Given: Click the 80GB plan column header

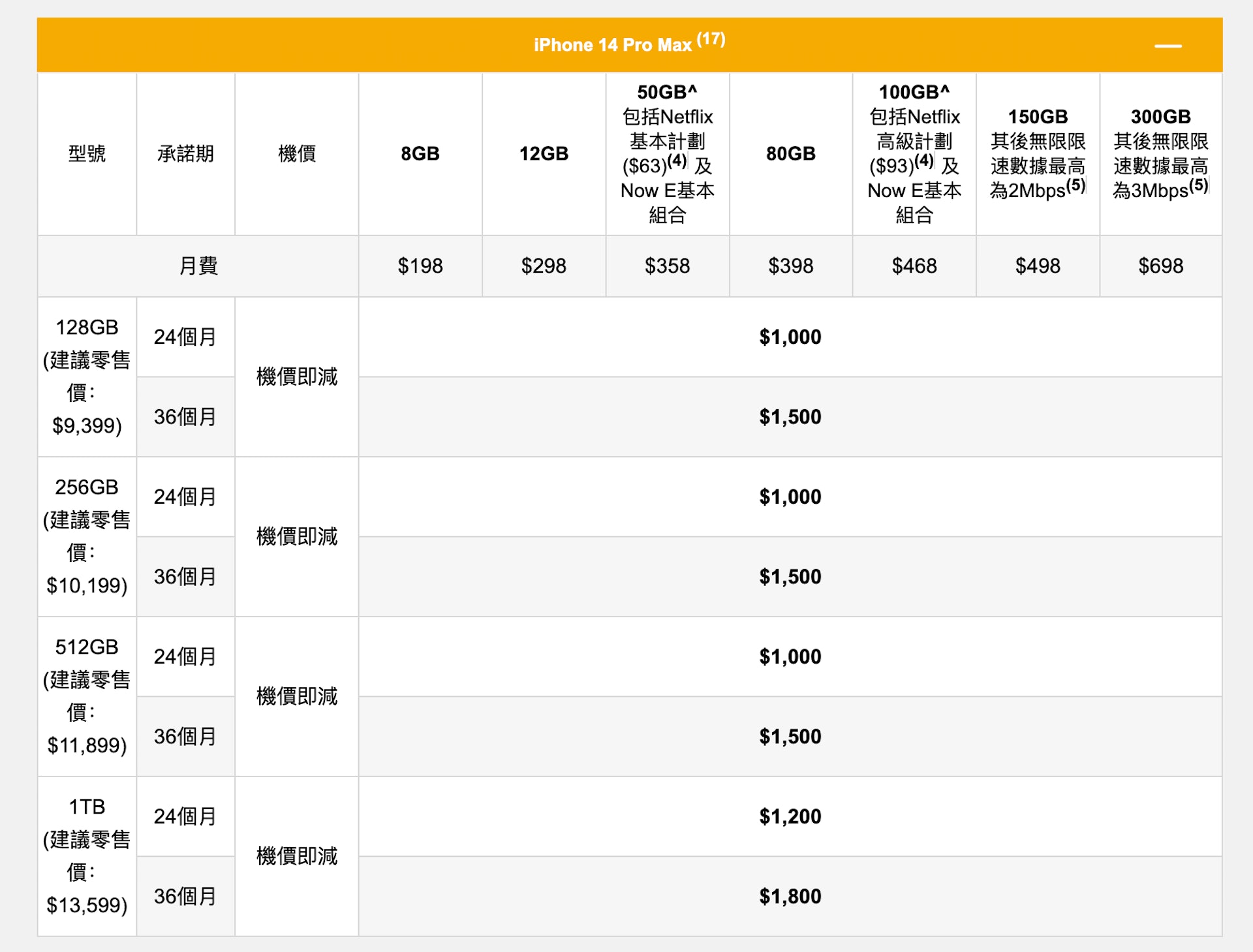Looking at the screenshot, I should pos(790,154).
